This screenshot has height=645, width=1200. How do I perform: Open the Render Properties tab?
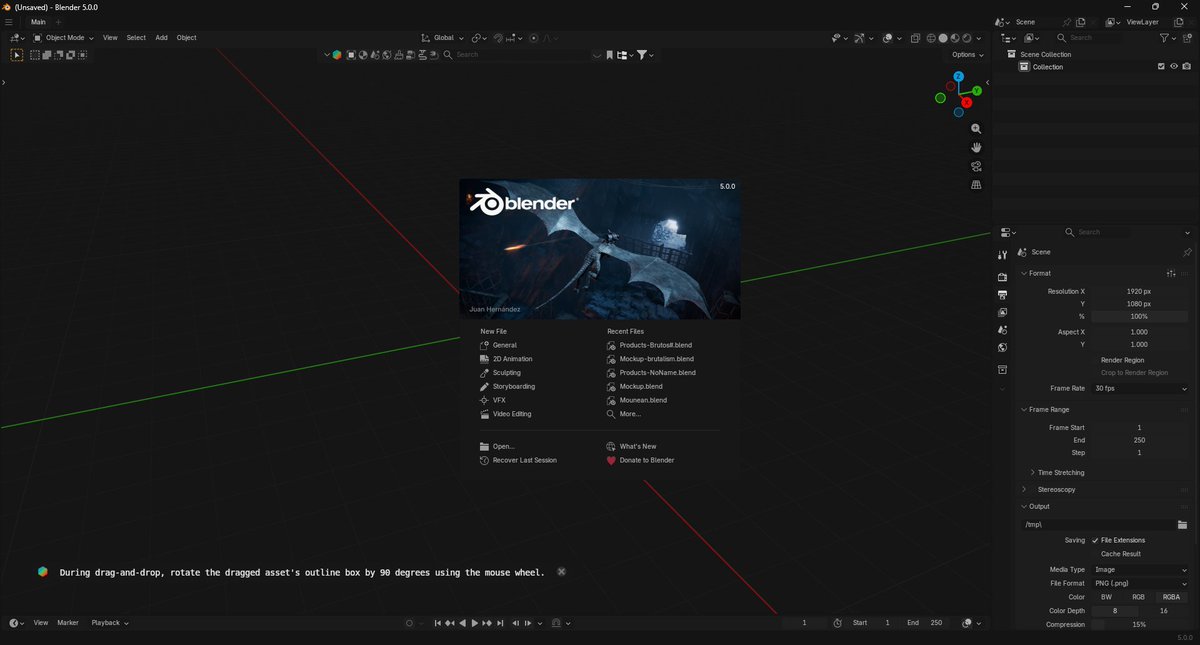(x=1002, y=277)
